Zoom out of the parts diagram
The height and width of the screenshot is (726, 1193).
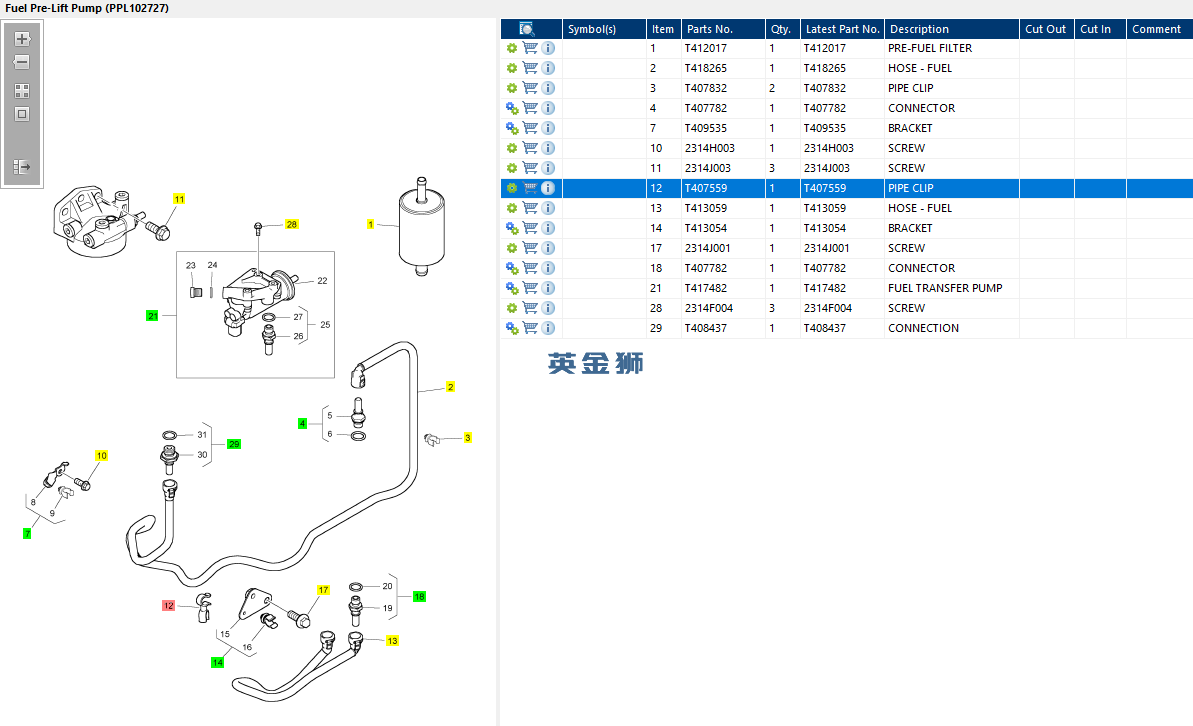22,62
